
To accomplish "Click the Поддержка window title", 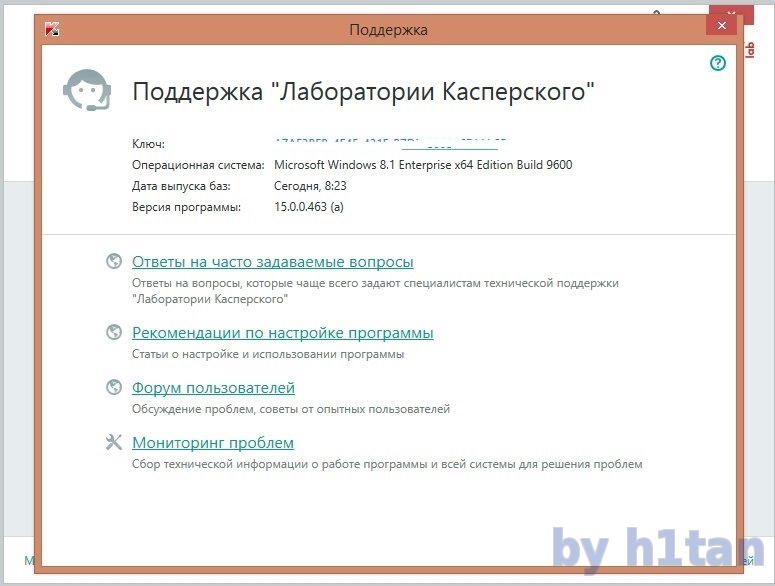I will [388, 30].
